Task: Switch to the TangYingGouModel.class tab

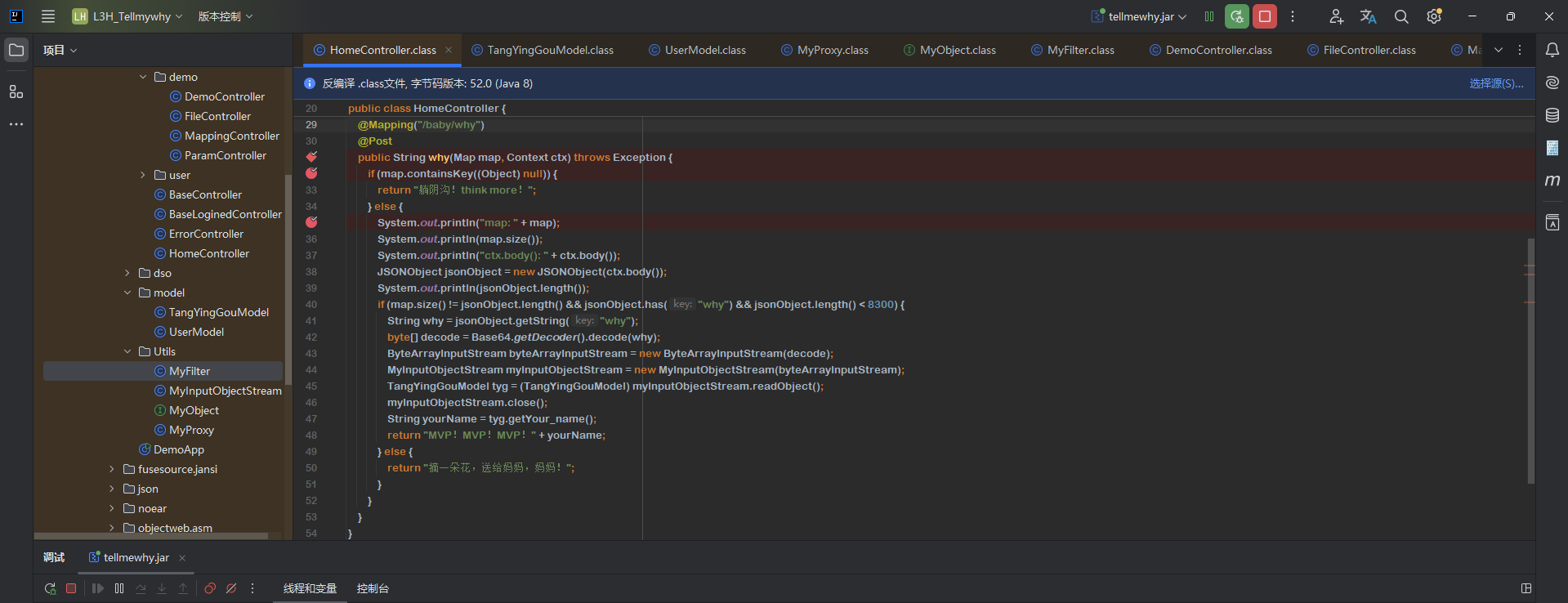Action: pyautogui.click(x=549, y=50)
